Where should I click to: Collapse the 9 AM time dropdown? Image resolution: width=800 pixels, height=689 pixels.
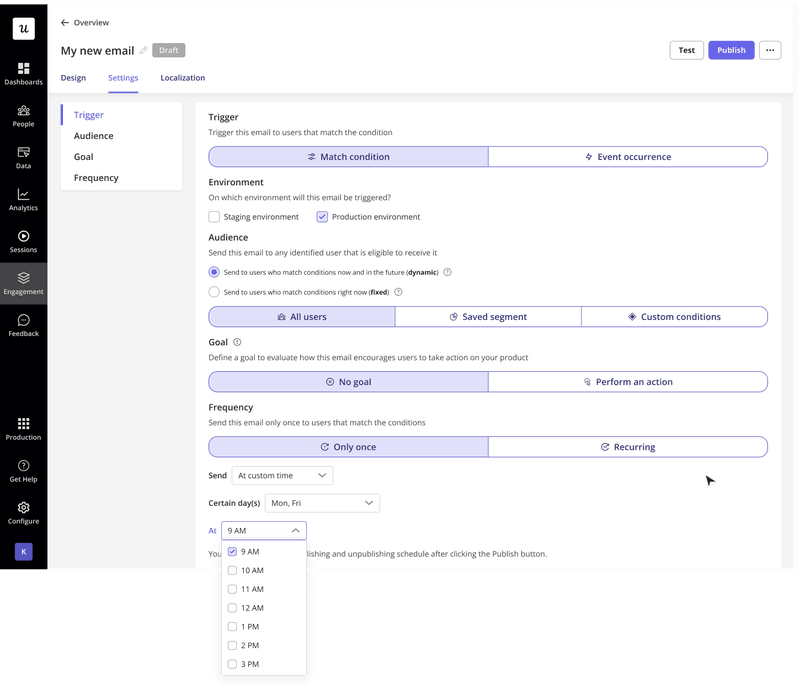pyautogui.click(x=263, y=530)
